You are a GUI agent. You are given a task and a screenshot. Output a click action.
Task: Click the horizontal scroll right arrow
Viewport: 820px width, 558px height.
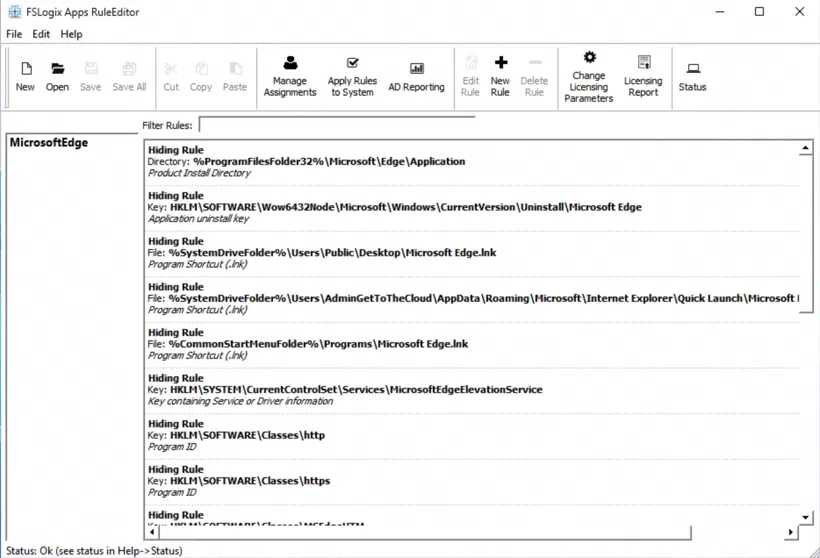coord(791,532)
